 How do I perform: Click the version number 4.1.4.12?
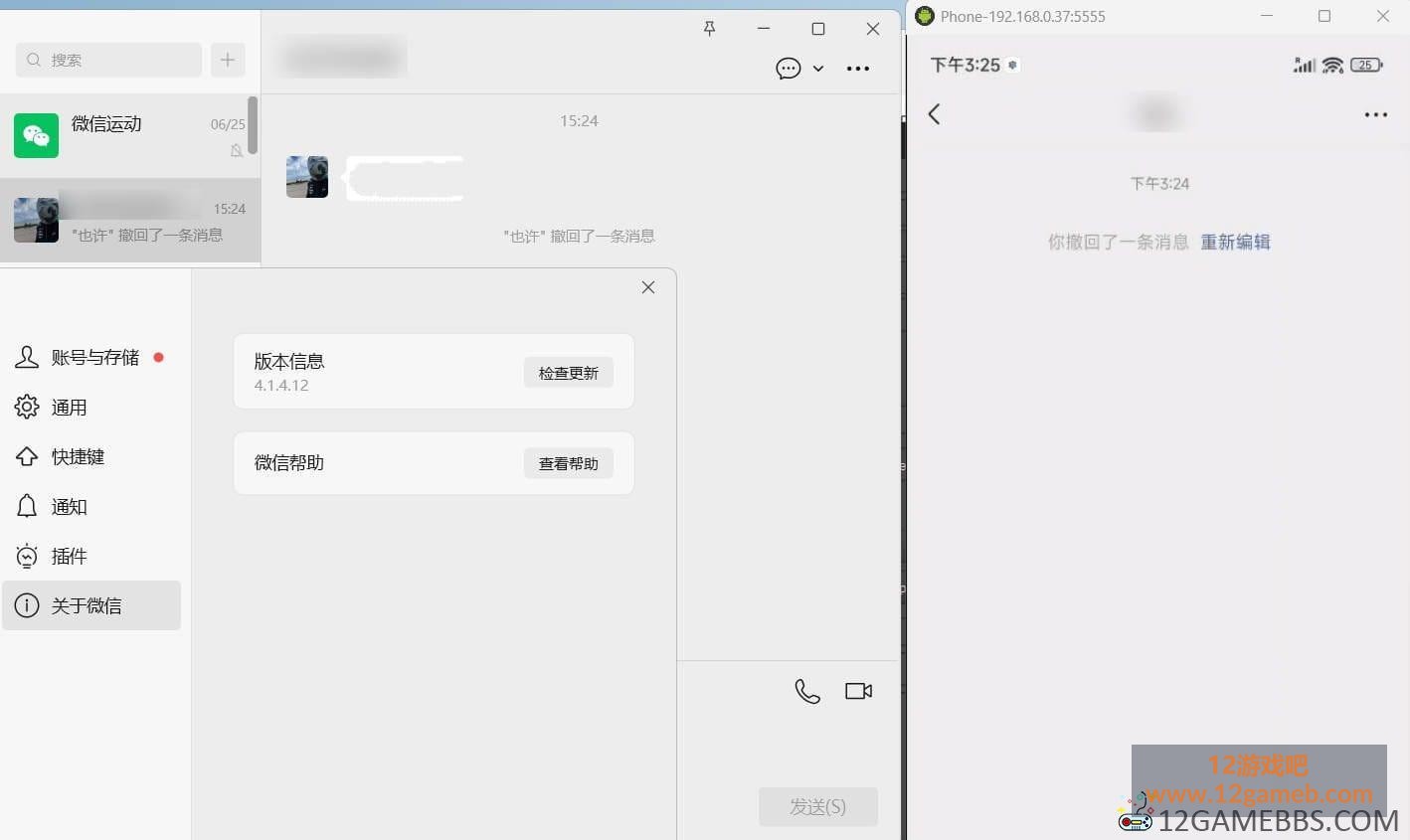pos(281,386)
